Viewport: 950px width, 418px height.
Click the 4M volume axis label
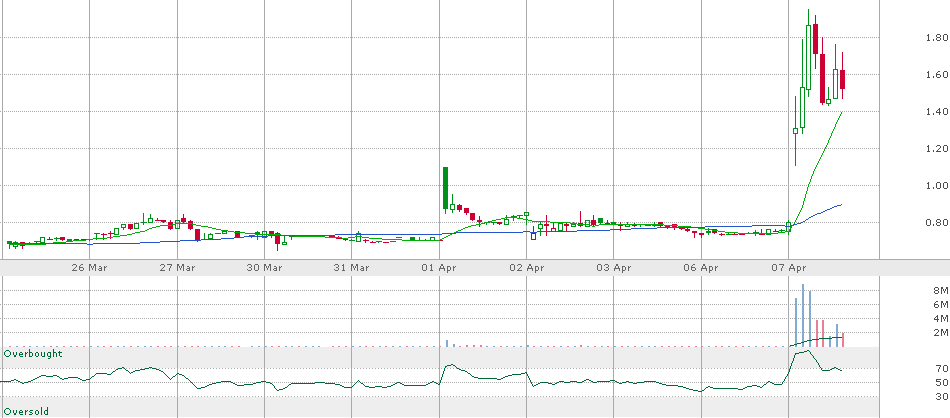click(x=940, y=318)
